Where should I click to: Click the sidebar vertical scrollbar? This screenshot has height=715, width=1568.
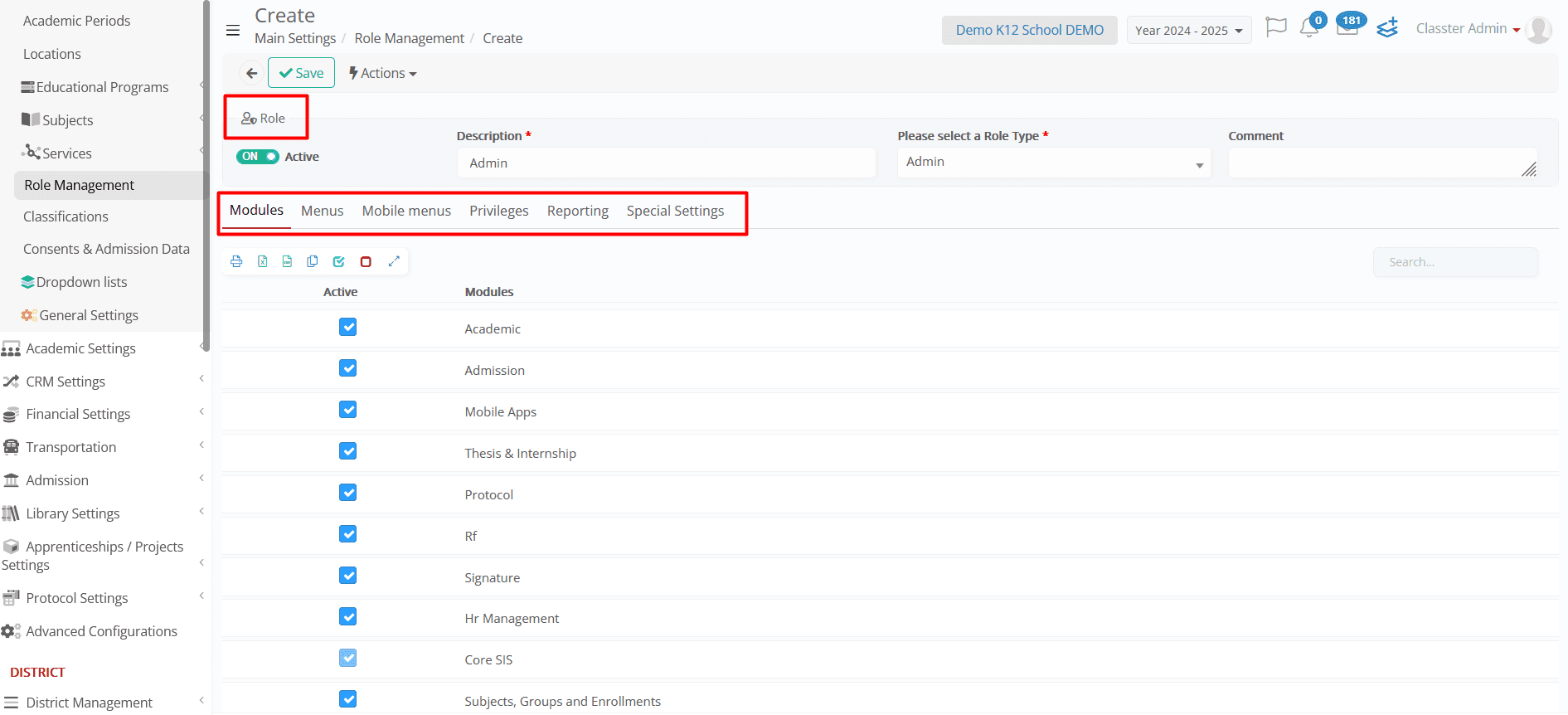tap(206, 174)
